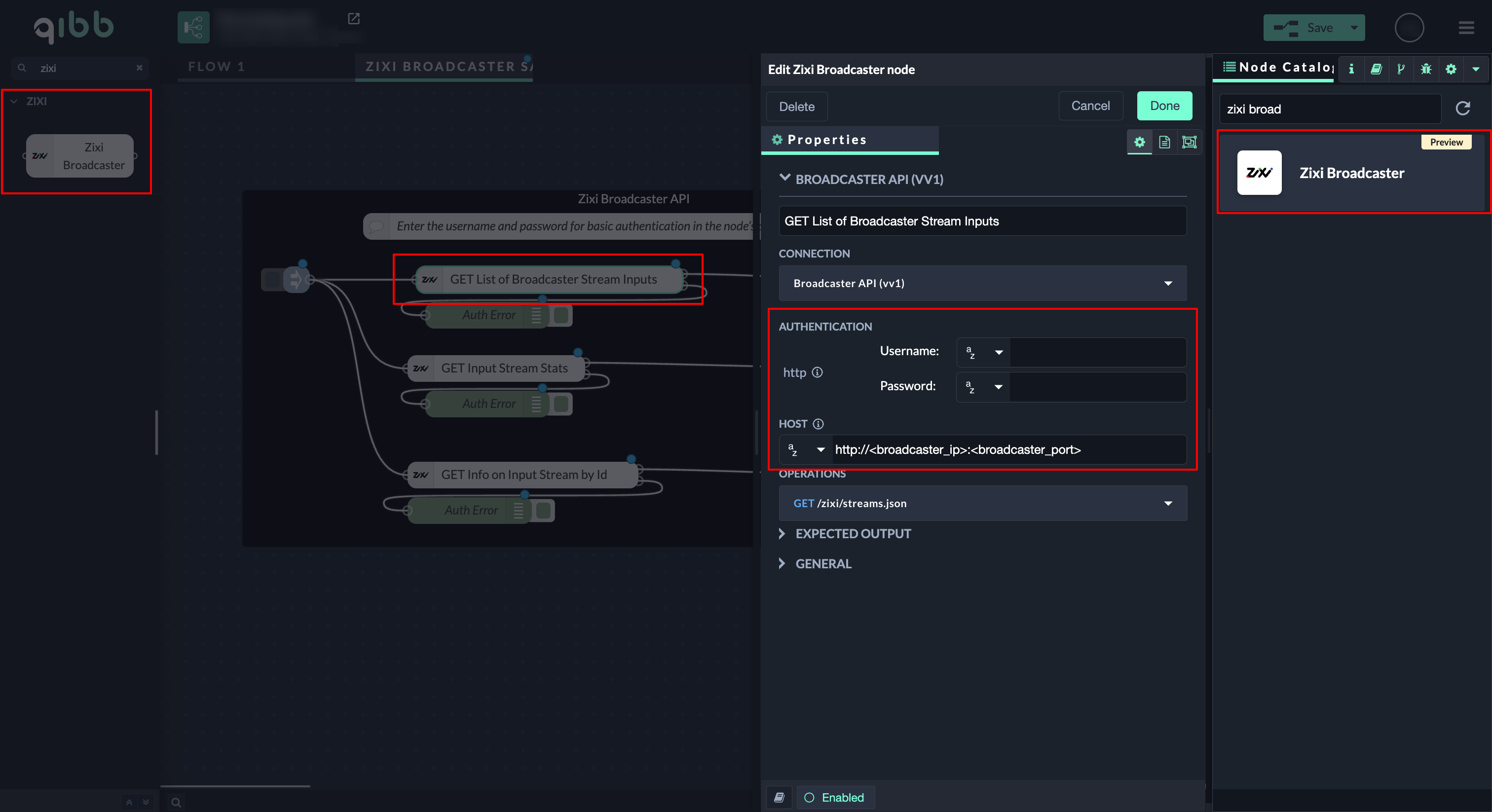The image size is (1492, 812).
Task: Open the hamburger main menu
Action: [1466, 28]
